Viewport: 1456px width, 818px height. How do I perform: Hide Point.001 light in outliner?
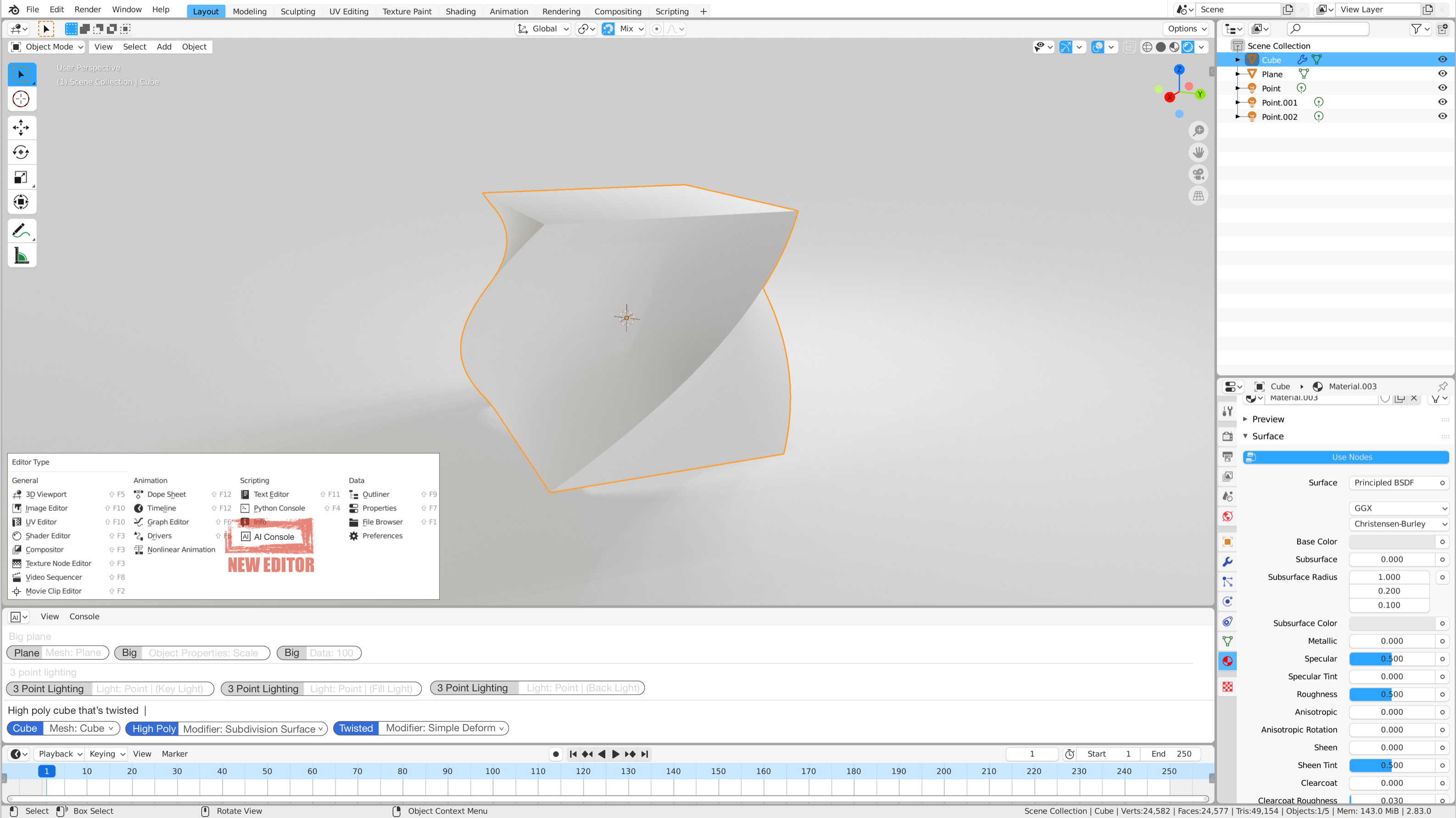point(1442,102)
